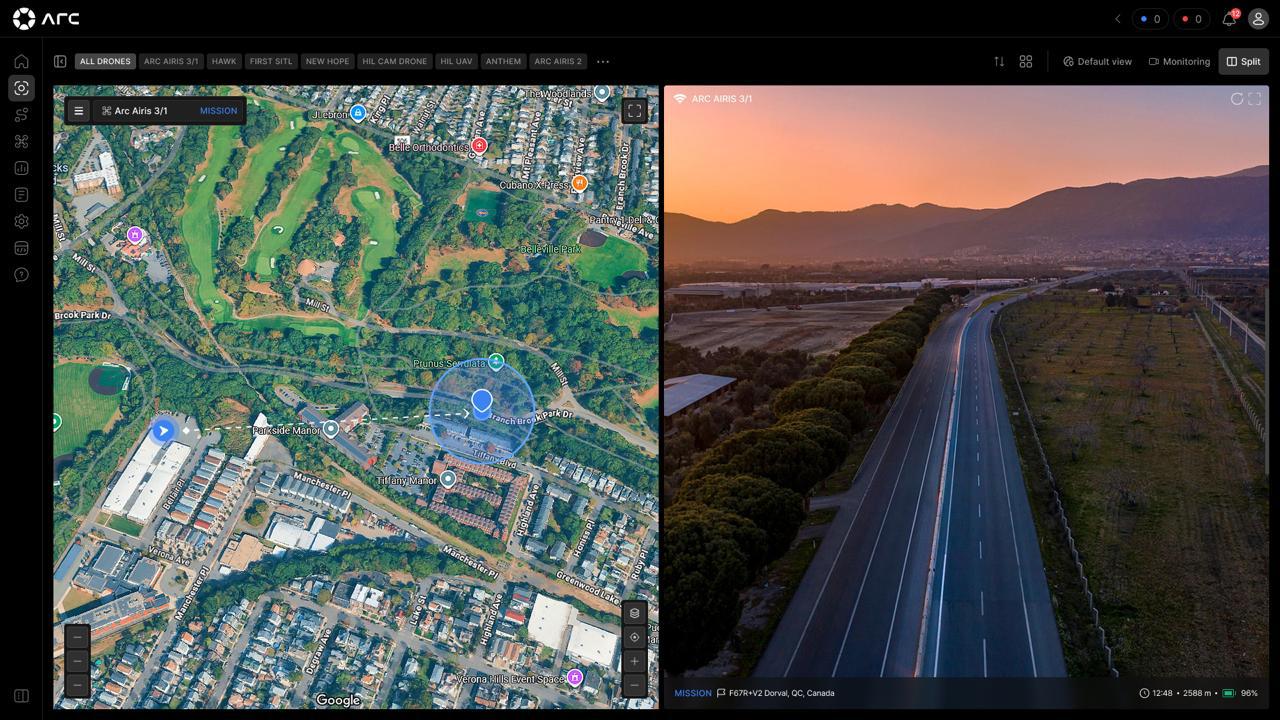Click the Parkside Manor map marker
This screenshot has height=720, width=1280.
[x=331, y=430]
